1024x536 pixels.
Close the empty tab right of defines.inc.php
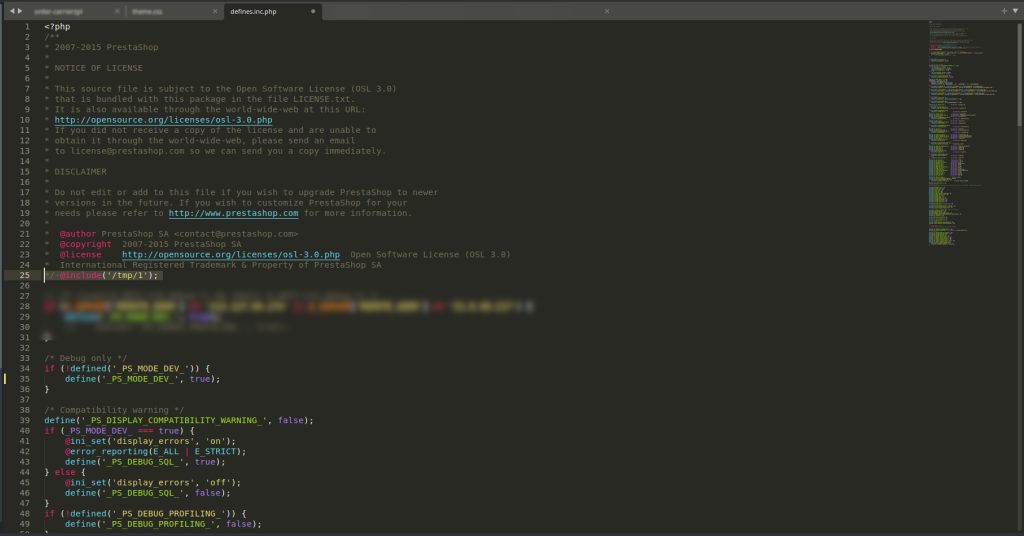click(606, 11)
